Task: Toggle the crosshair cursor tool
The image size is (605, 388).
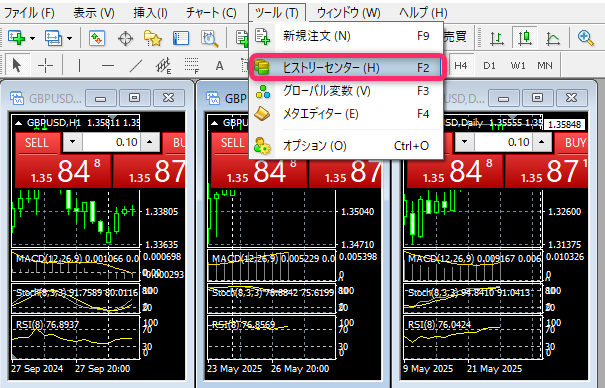Action: click(x=45, y=66)
